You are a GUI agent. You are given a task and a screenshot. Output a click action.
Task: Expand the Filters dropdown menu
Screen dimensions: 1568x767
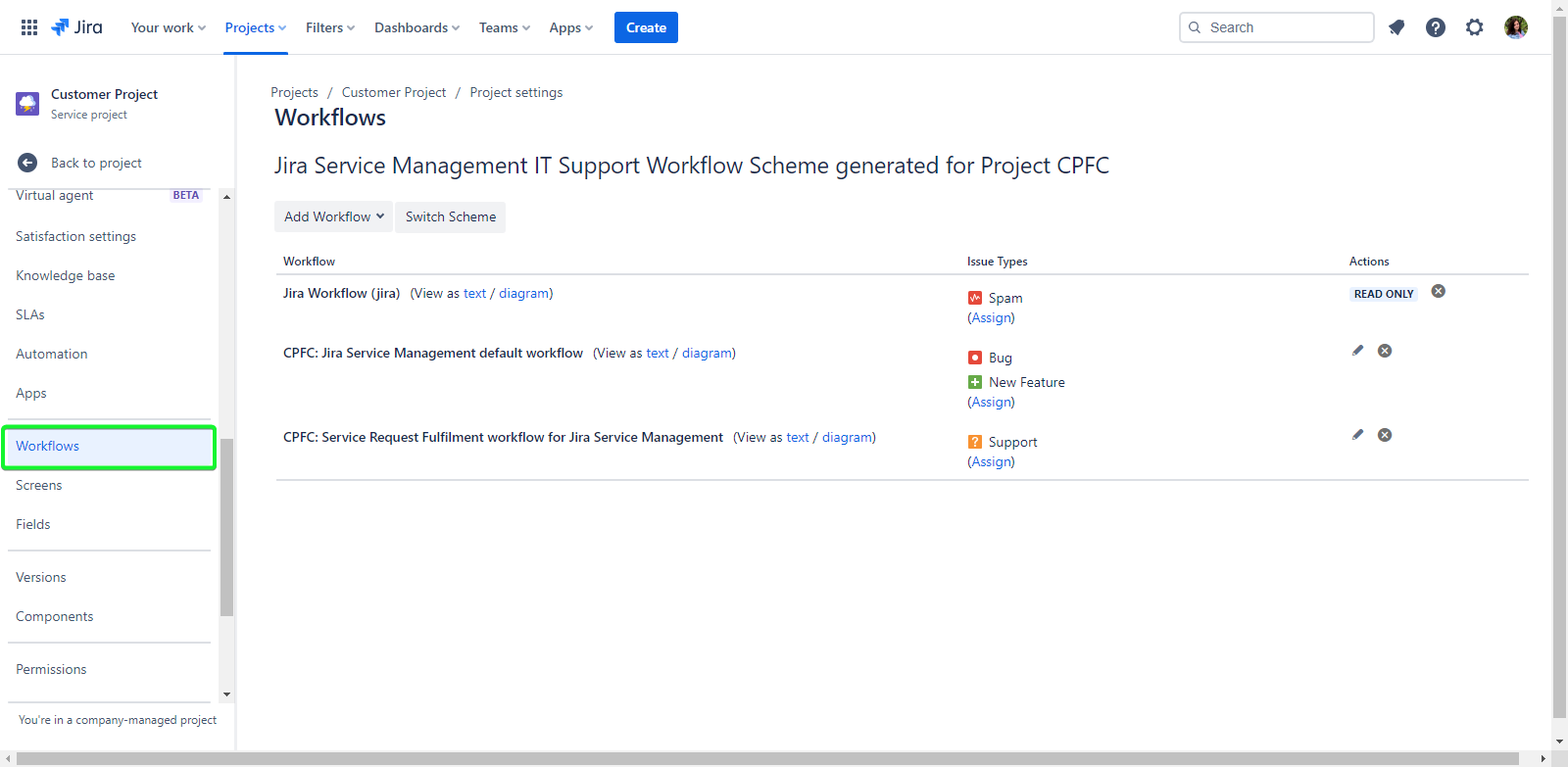(x=329, y=27)
